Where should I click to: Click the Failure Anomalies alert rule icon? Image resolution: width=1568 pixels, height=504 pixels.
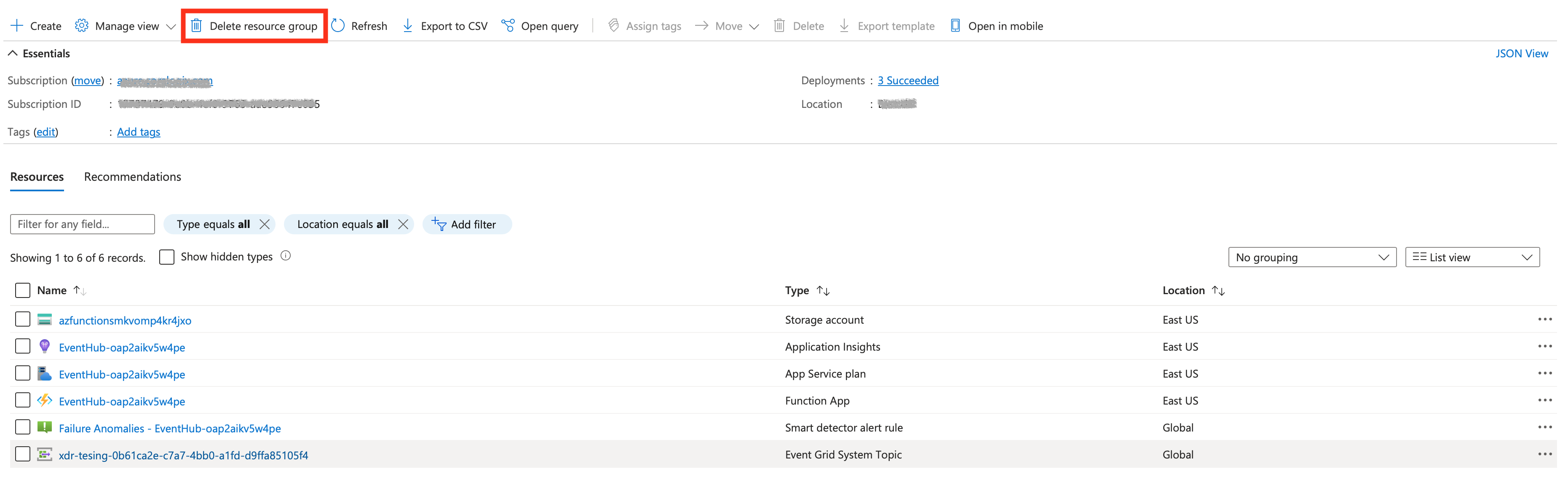(44, 427)
